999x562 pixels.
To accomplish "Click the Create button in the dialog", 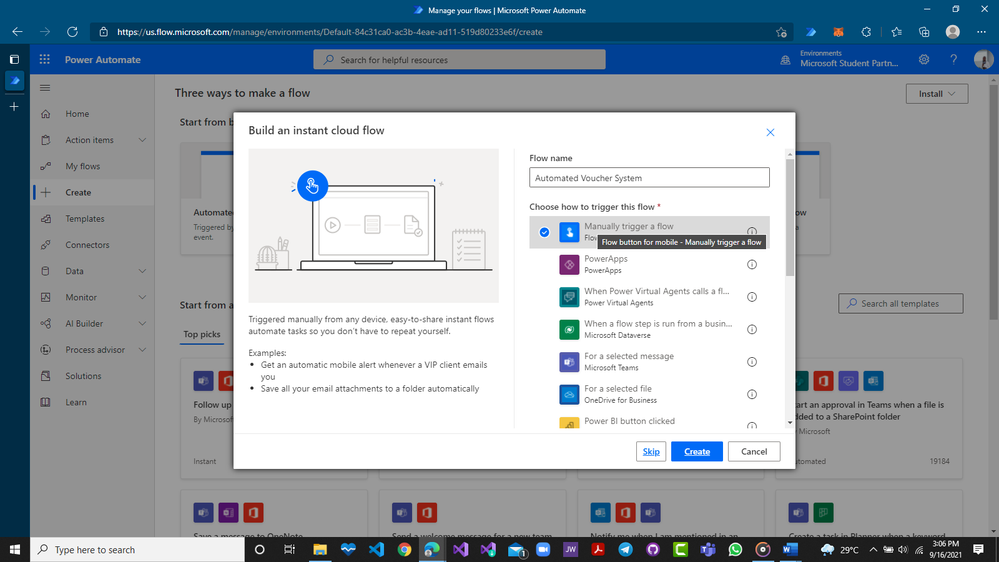I will coord(697,451).
